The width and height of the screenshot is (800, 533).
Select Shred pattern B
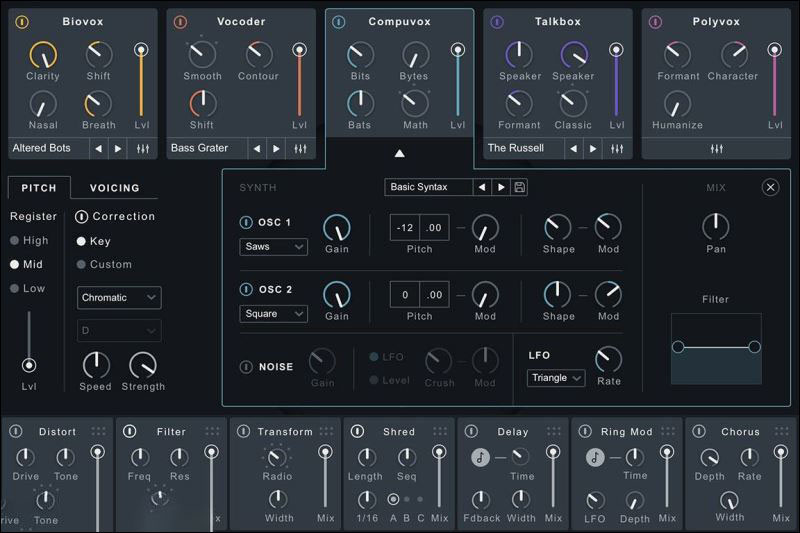pyautogui.click(x=406, y=498)
